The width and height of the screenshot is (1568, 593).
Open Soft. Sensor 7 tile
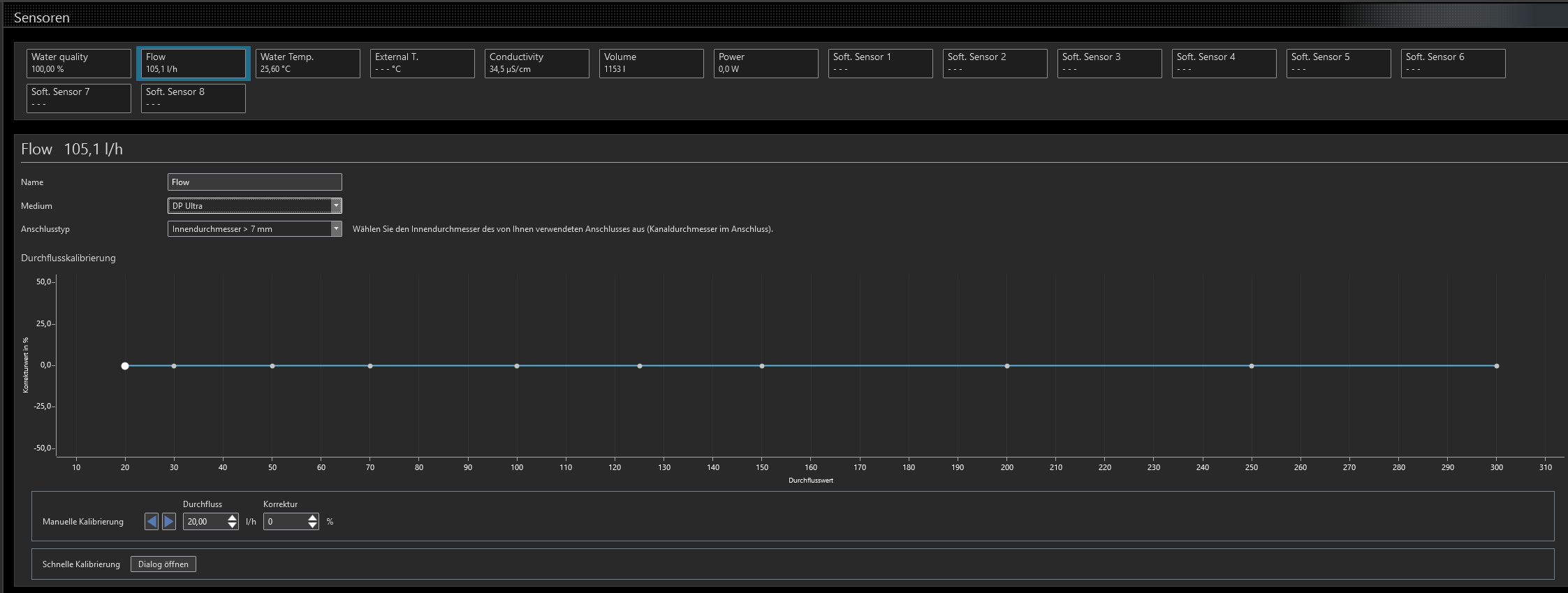(78, 98)
